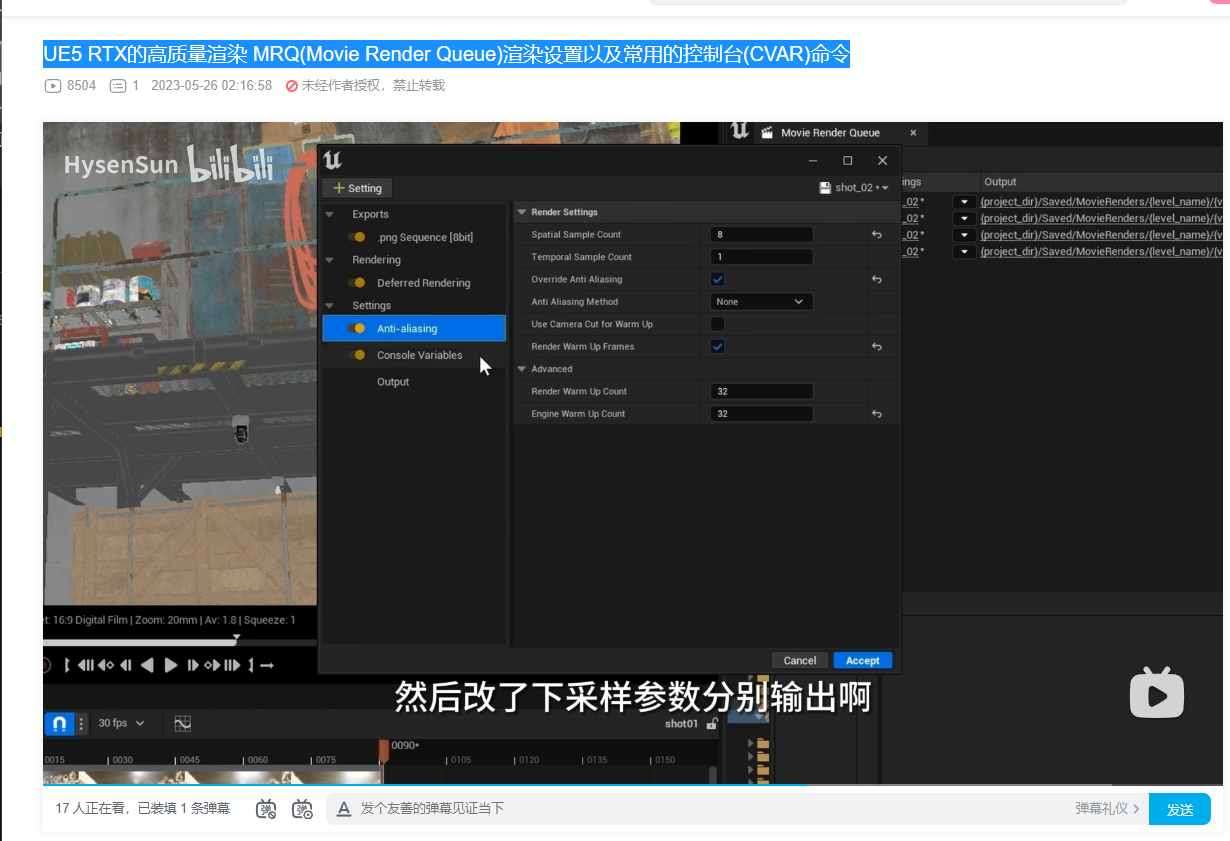The width and height of the screenshot is (1230, 841).
Task: Open the sequencer curve editor icon
Action: (183, 723)
